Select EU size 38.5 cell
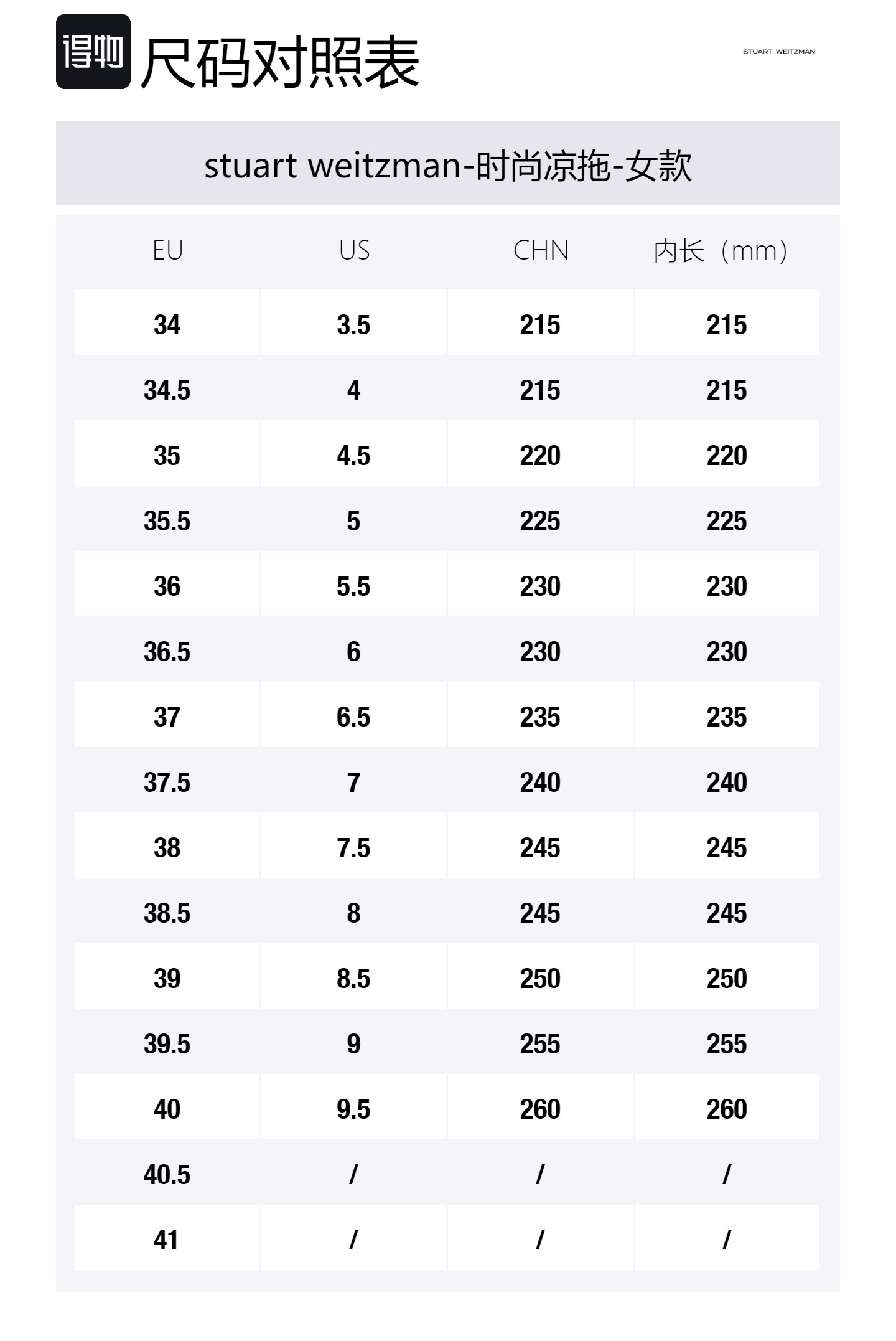 pos(167,913)
